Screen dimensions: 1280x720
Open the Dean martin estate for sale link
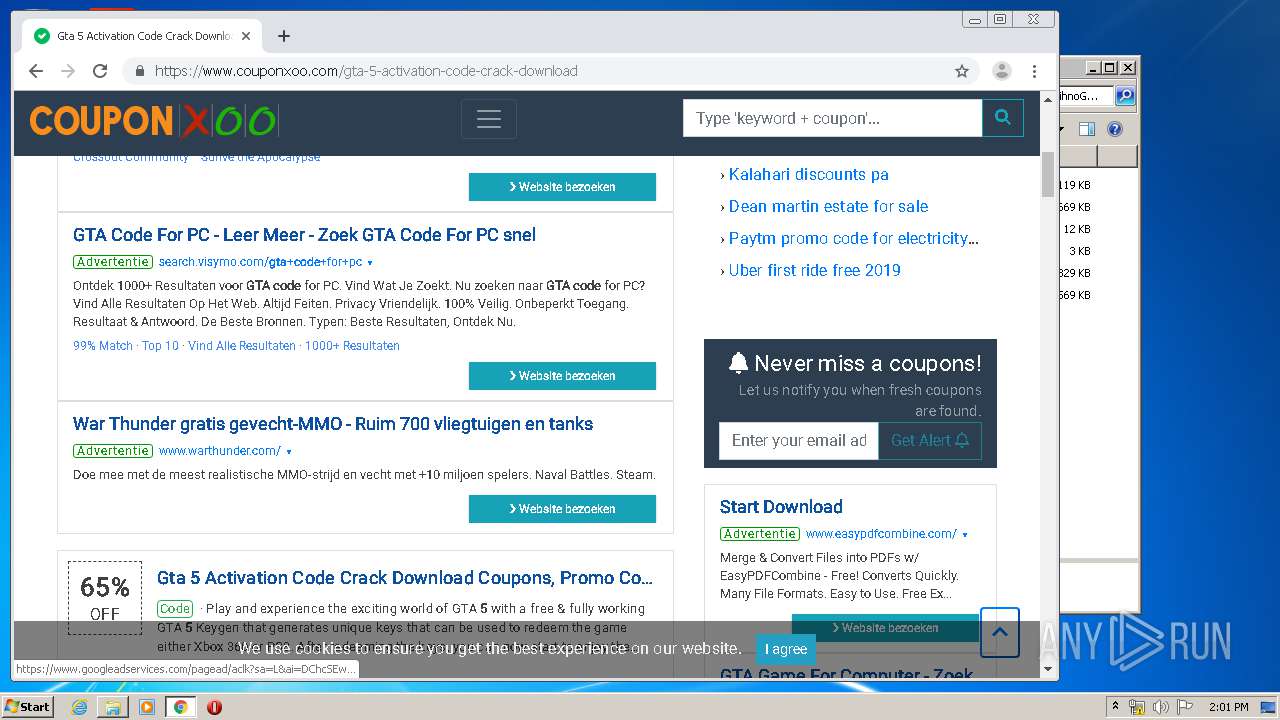click(x=828, y=206)
